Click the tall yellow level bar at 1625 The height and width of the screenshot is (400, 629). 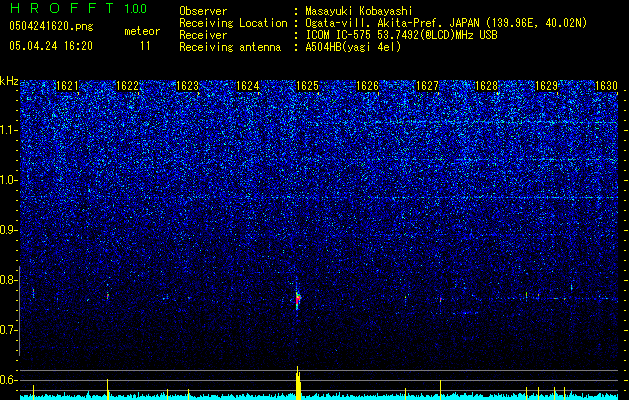tap(298, 384)
